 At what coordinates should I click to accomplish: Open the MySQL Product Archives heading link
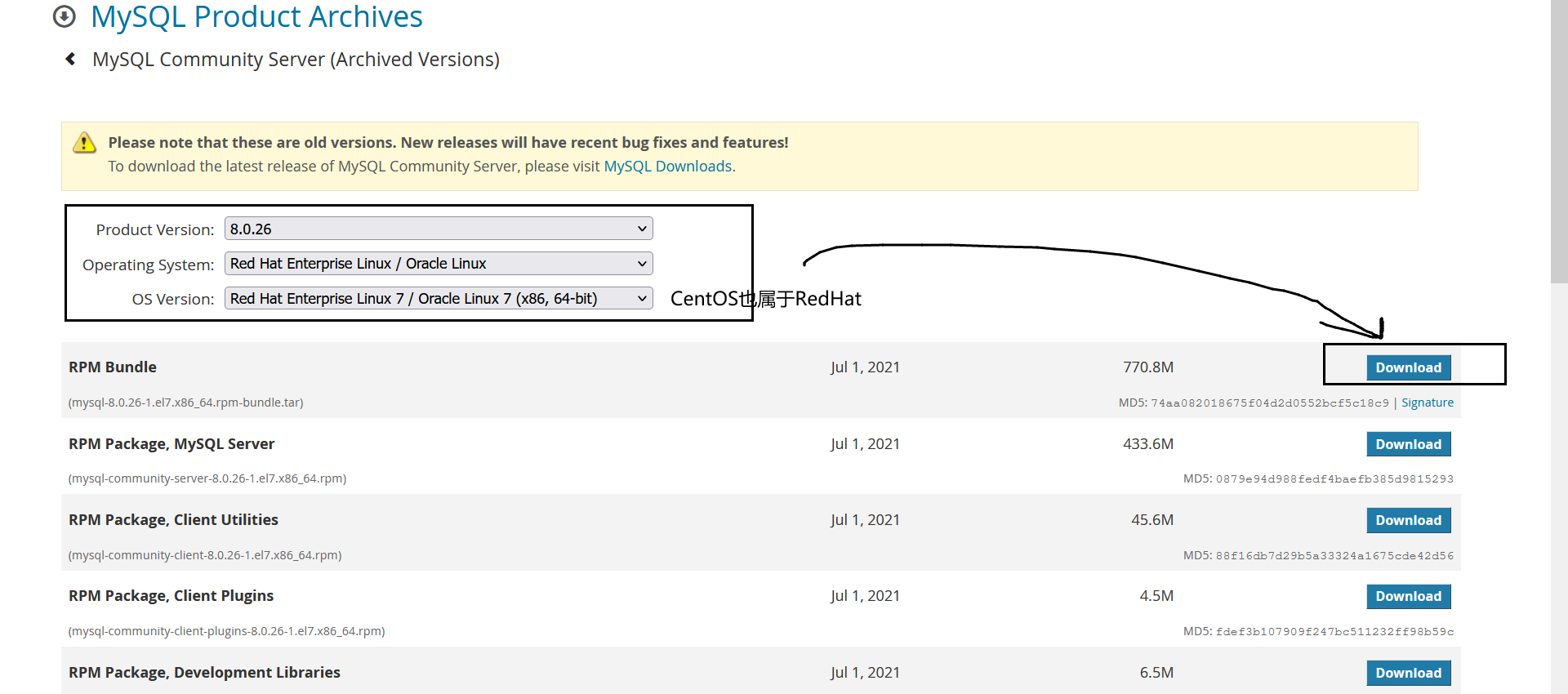[x=256, y=16]
